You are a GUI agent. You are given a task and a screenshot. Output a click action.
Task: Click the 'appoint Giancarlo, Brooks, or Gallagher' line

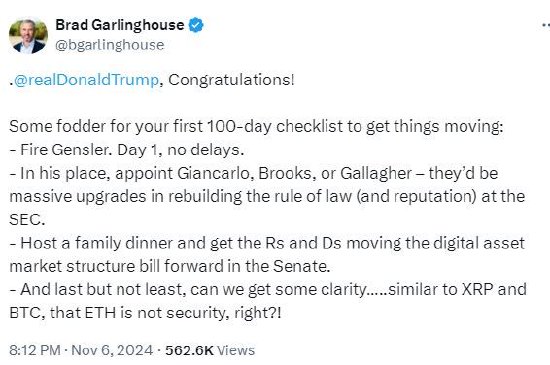pos(254,173)
